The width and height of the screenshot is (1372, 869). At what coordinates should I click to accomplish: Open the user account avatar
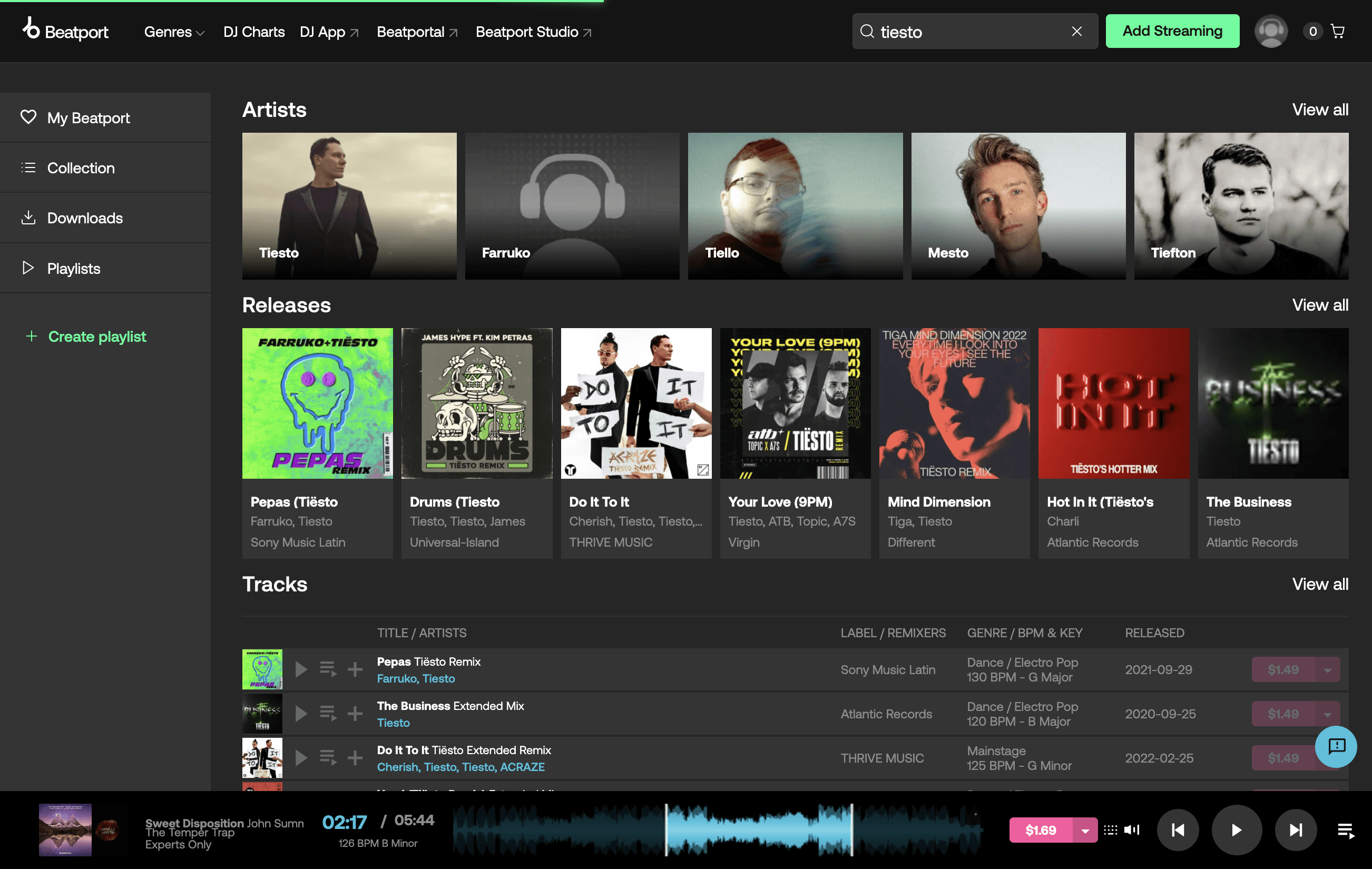(1271, 31)
